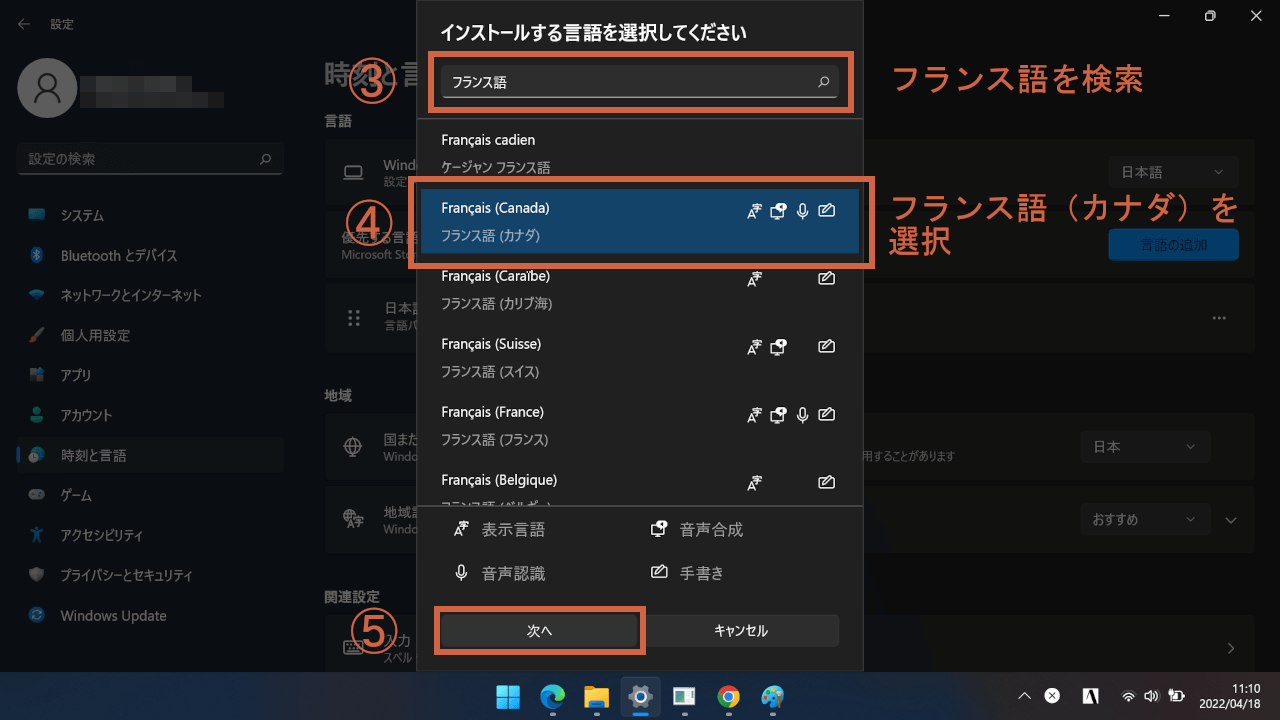Click the IME A indicator in tray

pyautogui.click(x=1091, y=696)
